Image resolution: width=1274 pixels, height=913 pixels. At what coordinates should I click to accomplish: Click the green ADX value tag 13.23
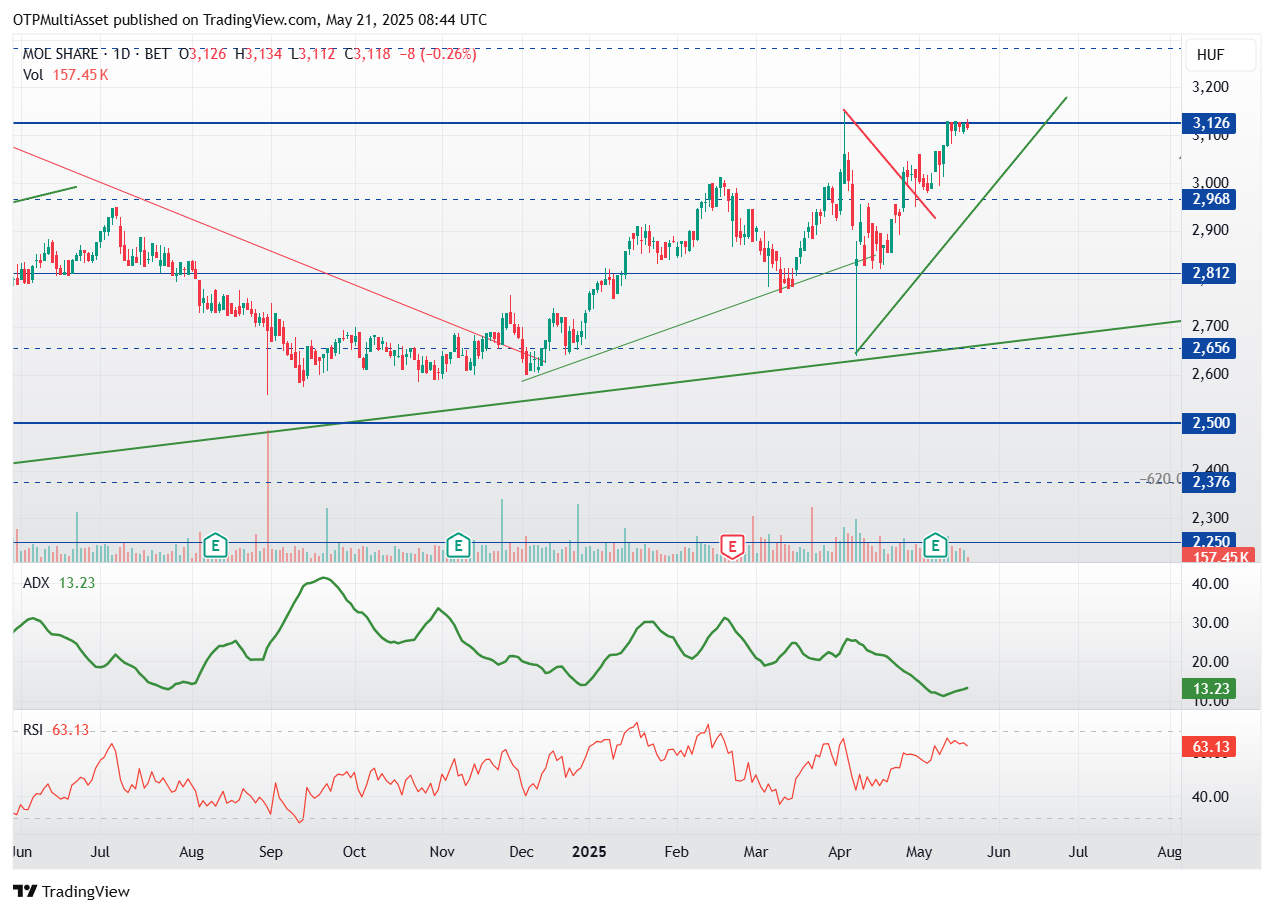tap(1208, 688)
